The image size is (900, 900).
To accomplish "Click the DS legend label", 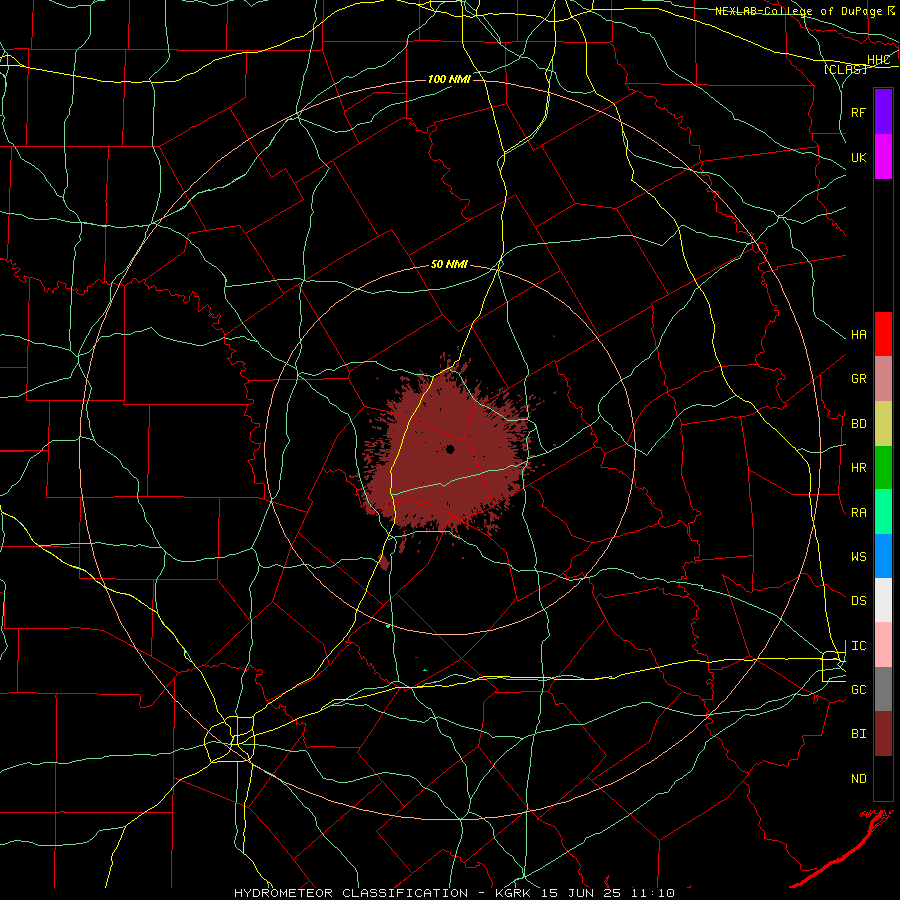I will click(x=858, y=601).
